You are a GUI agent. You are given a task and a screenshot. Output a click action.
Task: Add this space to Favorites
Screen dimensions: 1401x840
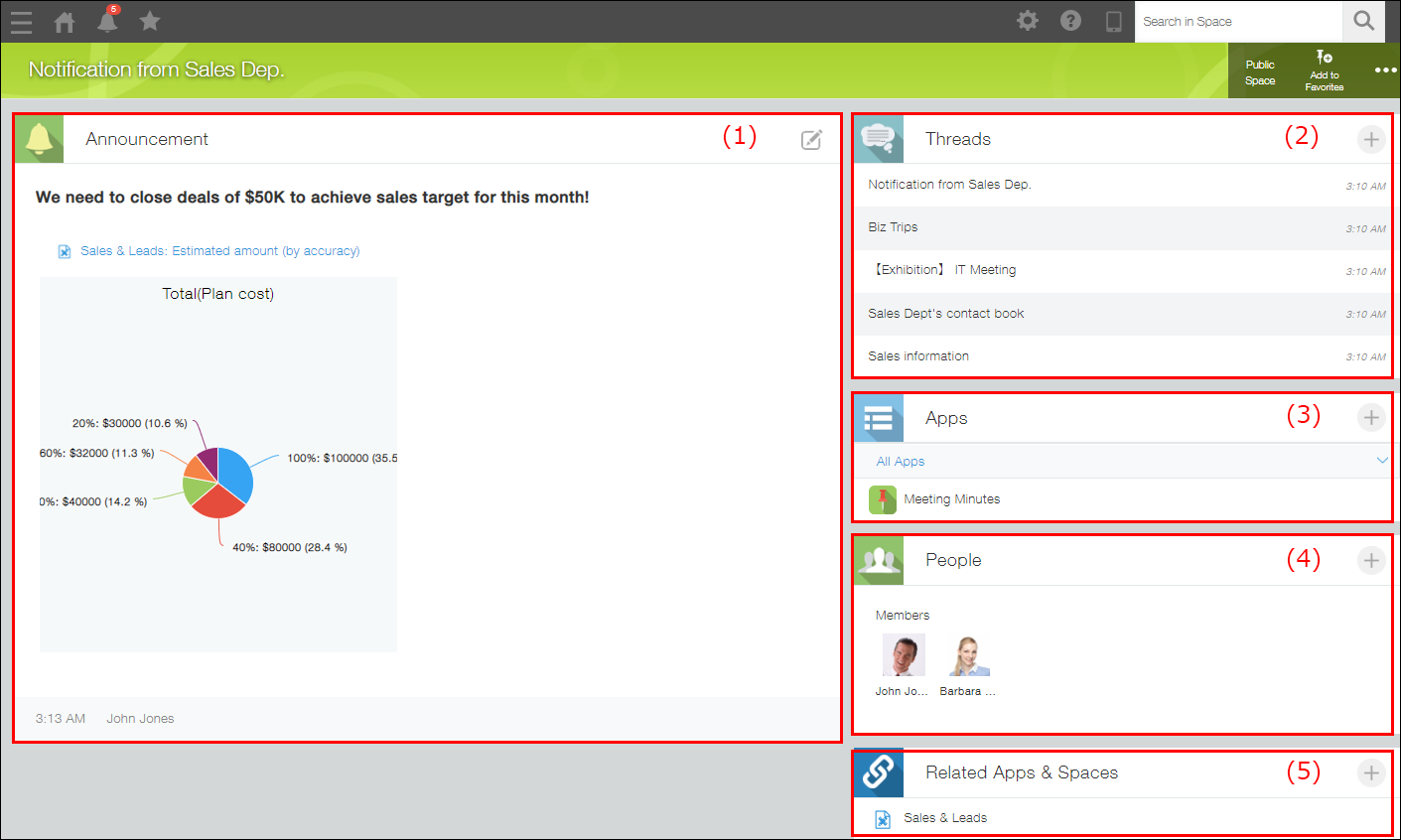click(1324, 70)
